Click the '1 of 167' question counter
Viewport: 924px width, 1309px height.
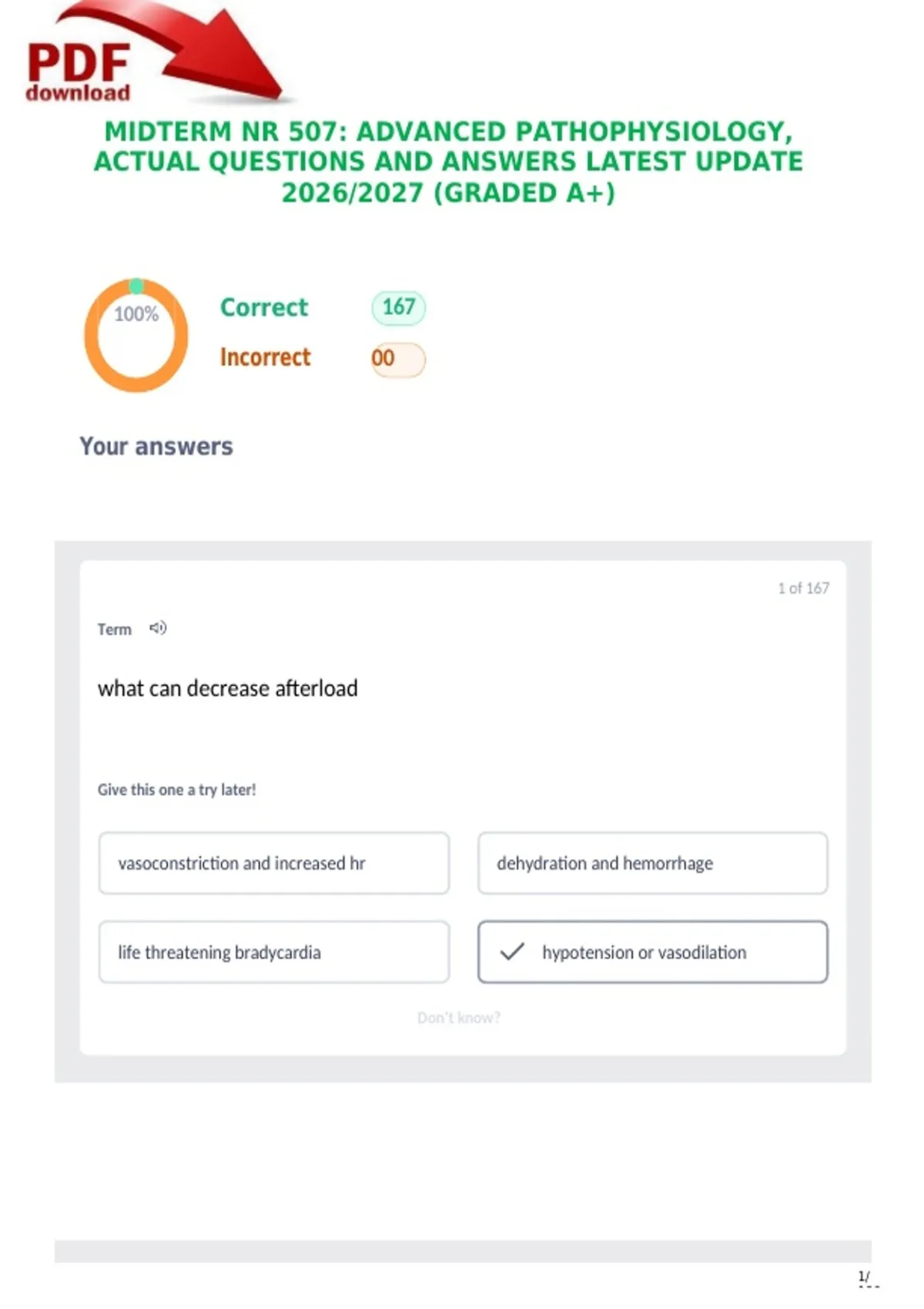[x=803, y=588]
